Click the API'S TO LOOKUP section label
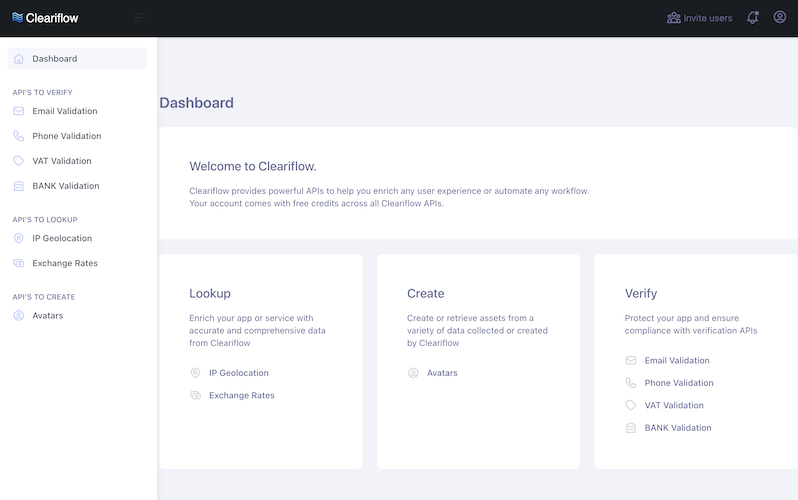The height and width of the screenshot is (500, 798). tap(45, 219)
